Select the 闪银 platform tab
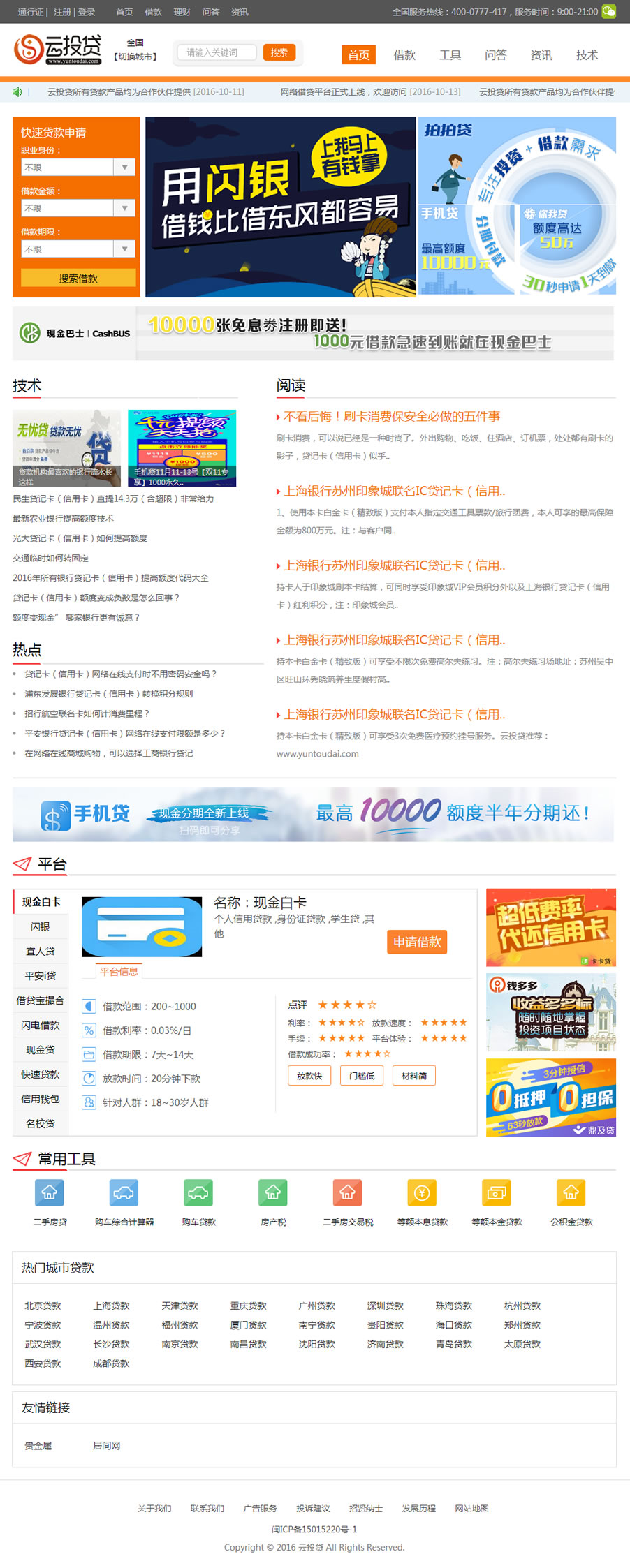This screenshot has height=1568, width=630. (41, 926)
